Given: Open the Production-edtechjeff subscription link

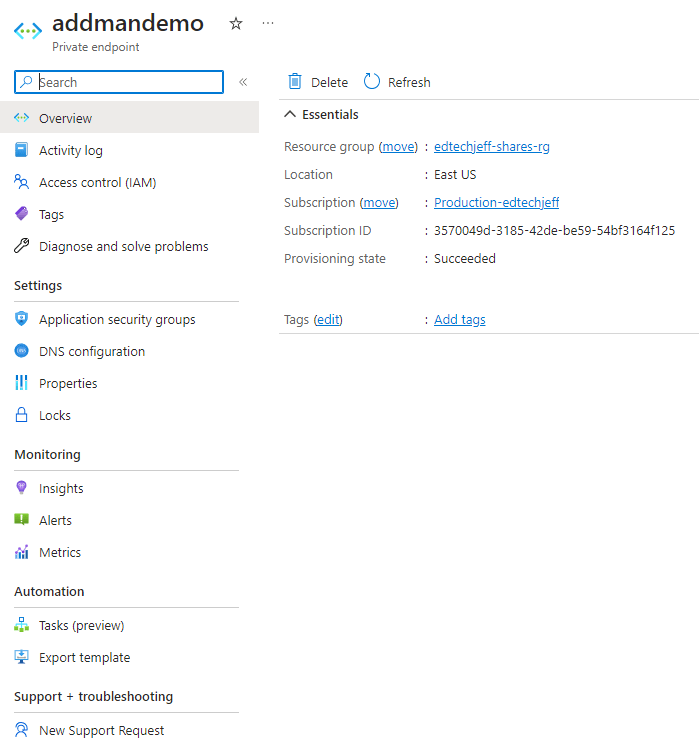Looking at the screenshot, I should 496,202.
